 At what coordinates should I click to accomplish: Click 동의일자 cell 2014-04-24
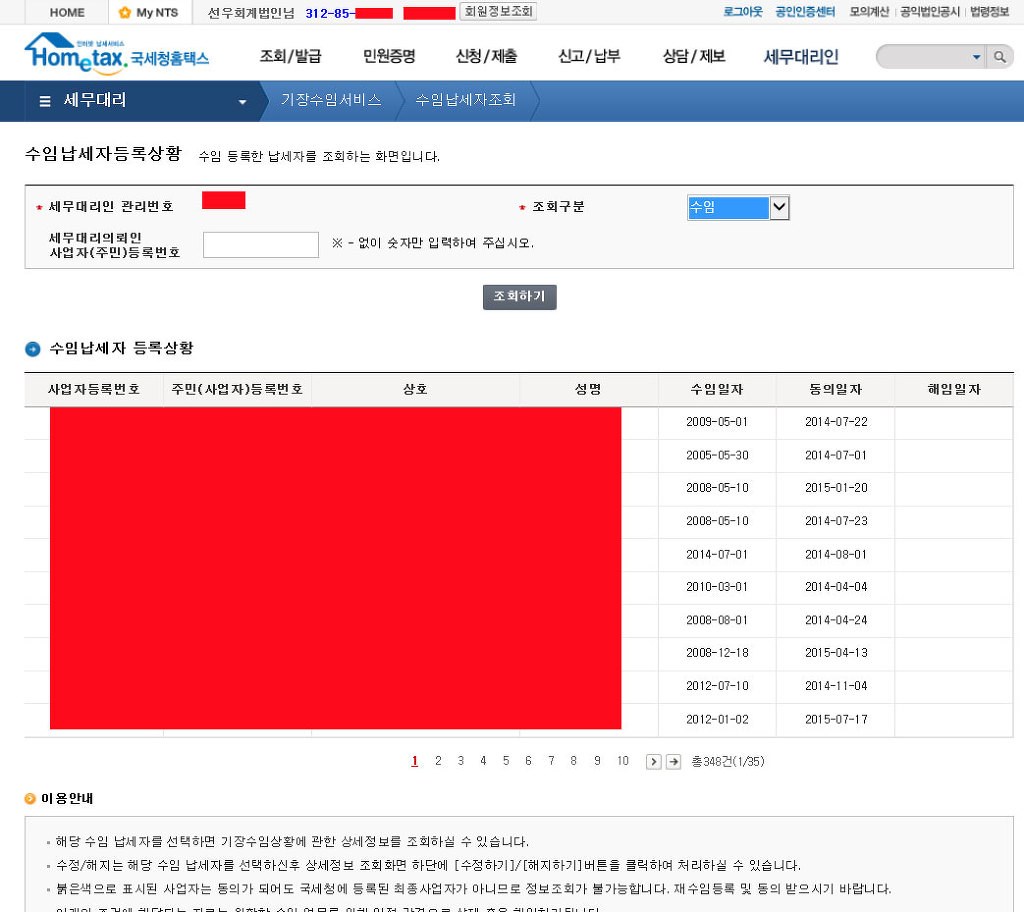[836, 620]
